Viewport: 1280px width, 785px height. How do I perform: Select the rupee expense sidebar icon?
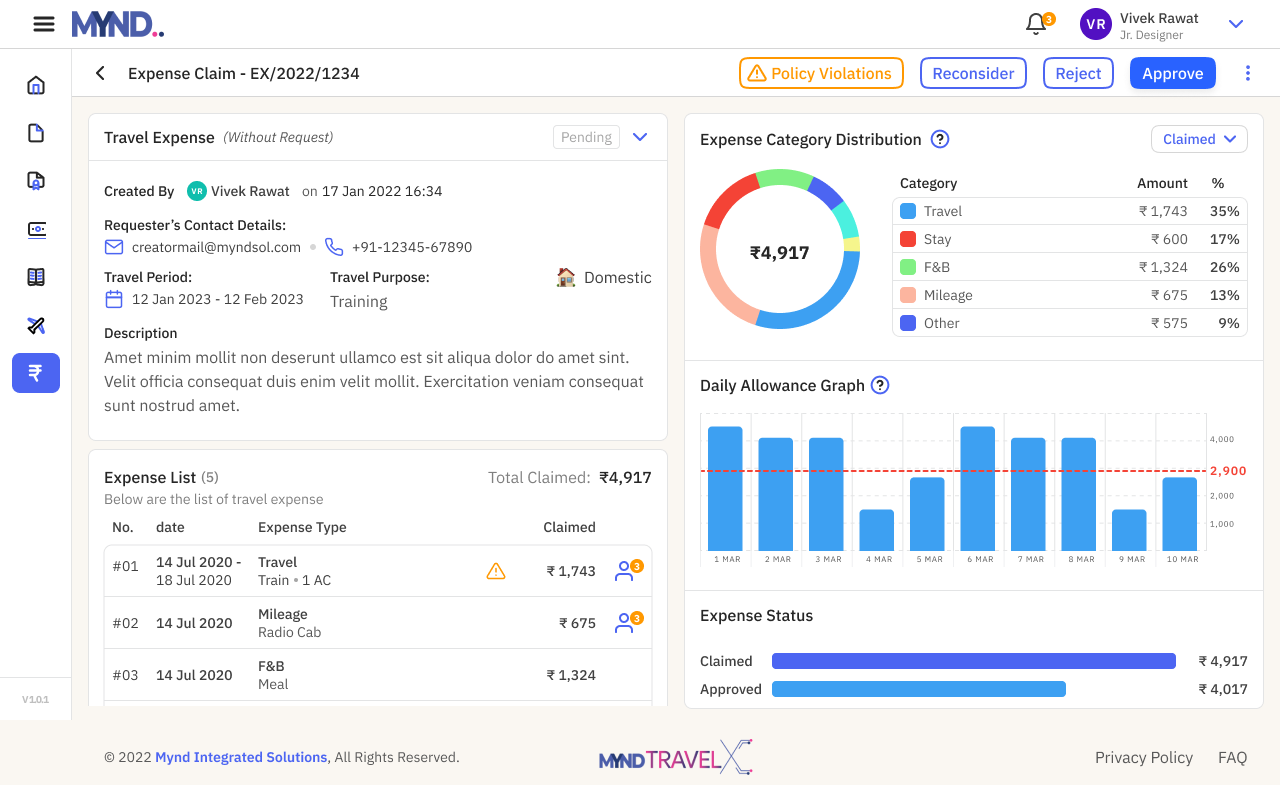pyautogui.click(x=36, y=373)
